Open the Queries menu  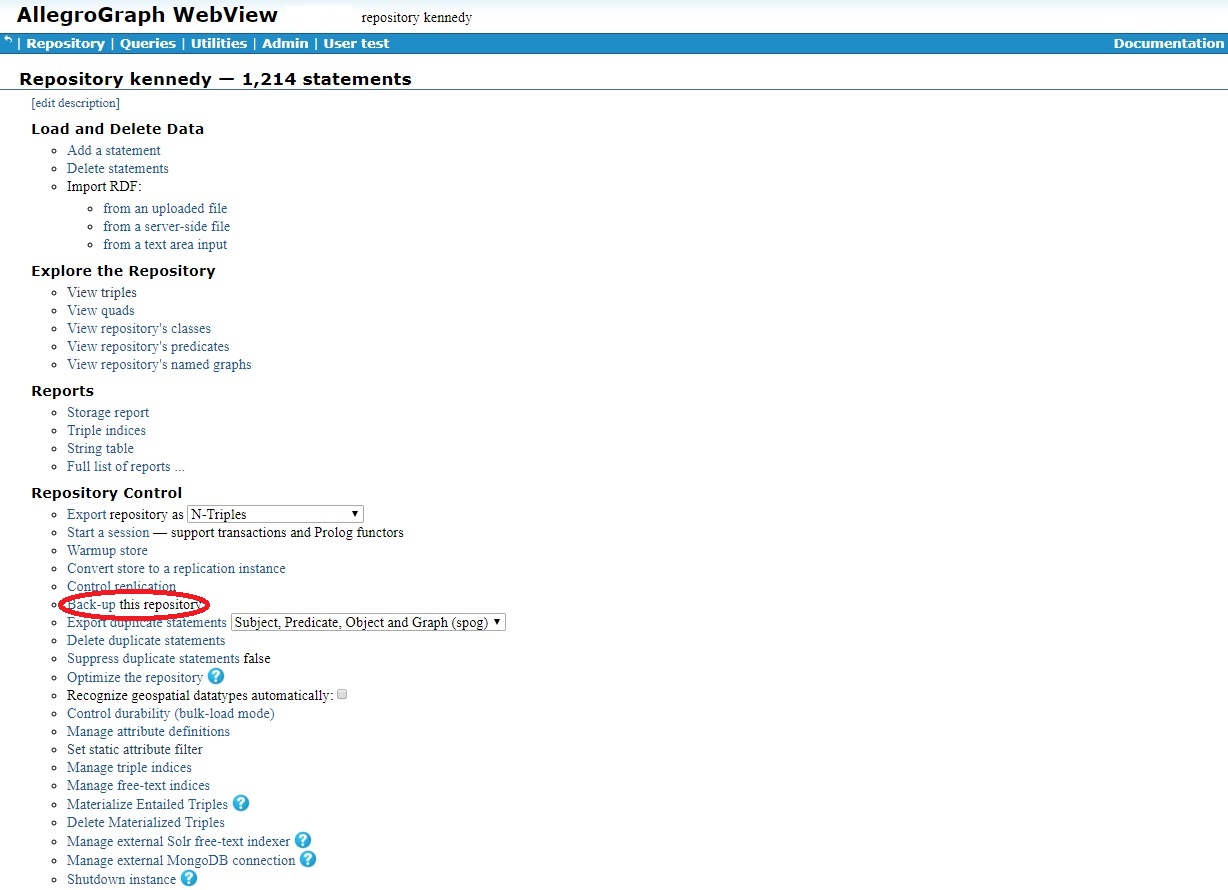point(147,43)
